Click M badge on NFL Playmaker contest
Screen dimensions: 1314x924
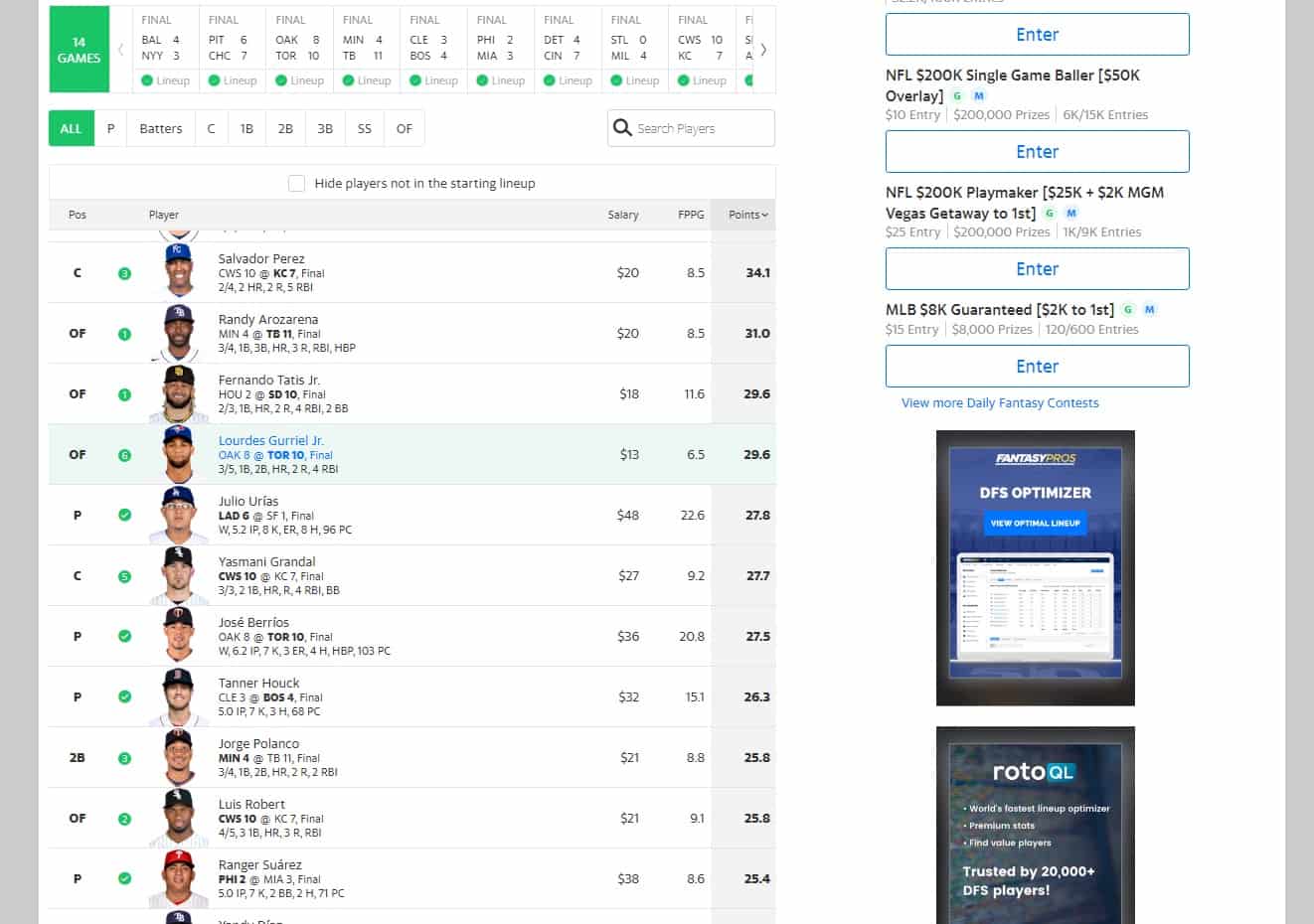pyautogui.click(x=1071, y=214)
